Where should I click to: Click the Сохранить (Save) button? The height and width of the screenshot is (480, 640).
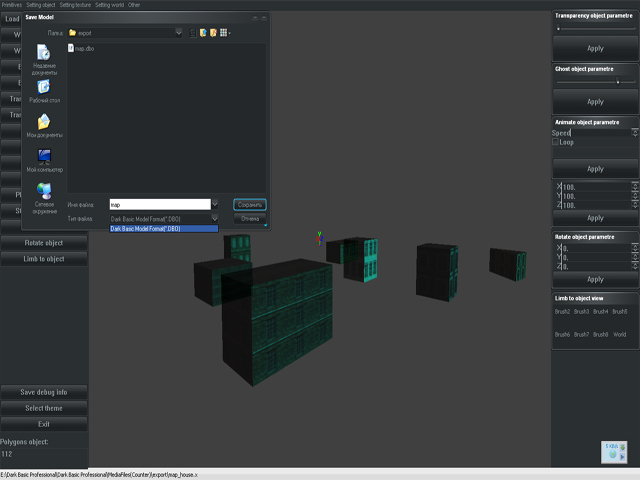coord(250,204)
